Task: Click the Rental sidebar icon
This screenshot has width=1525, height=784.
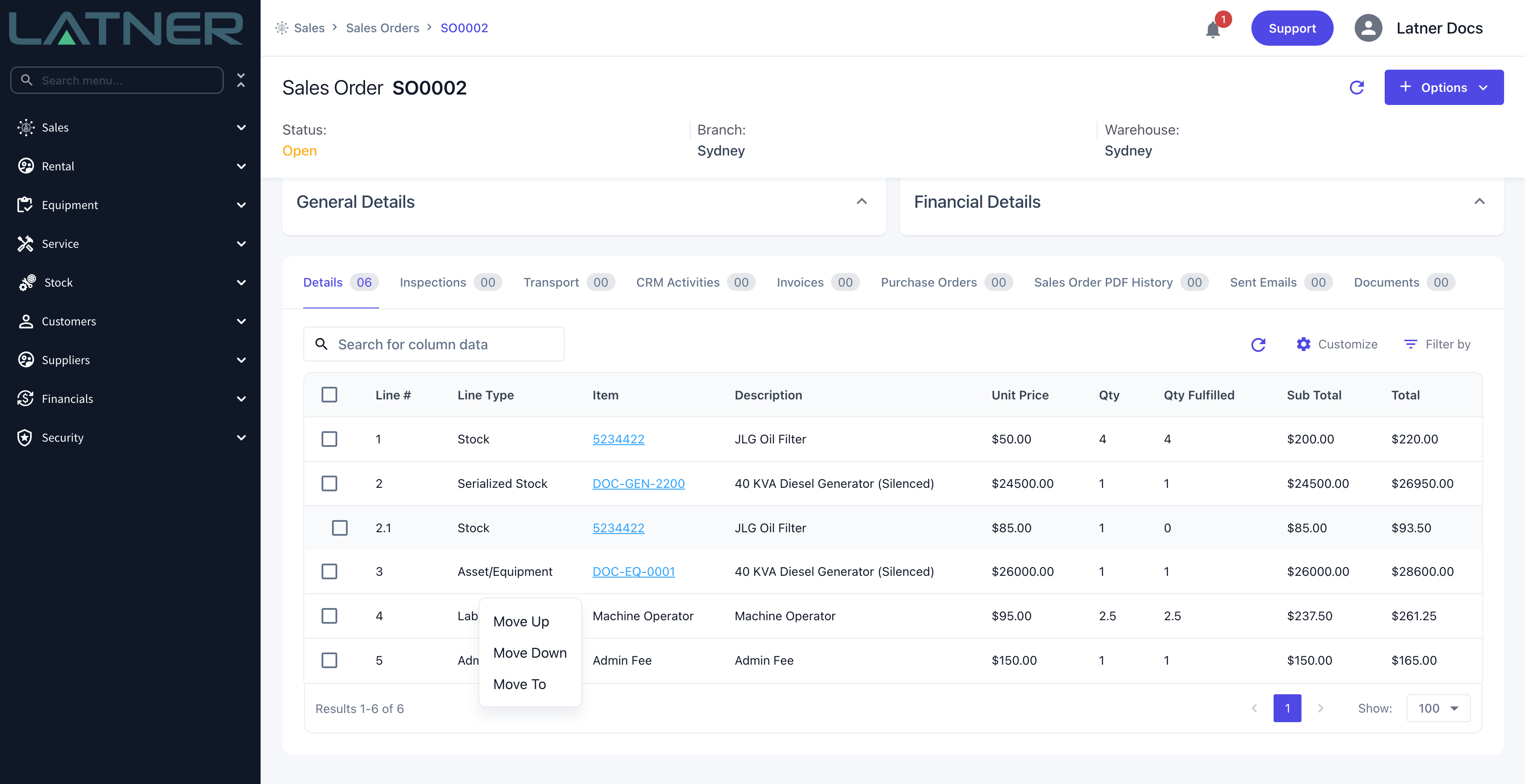Action: coord(25,166)
